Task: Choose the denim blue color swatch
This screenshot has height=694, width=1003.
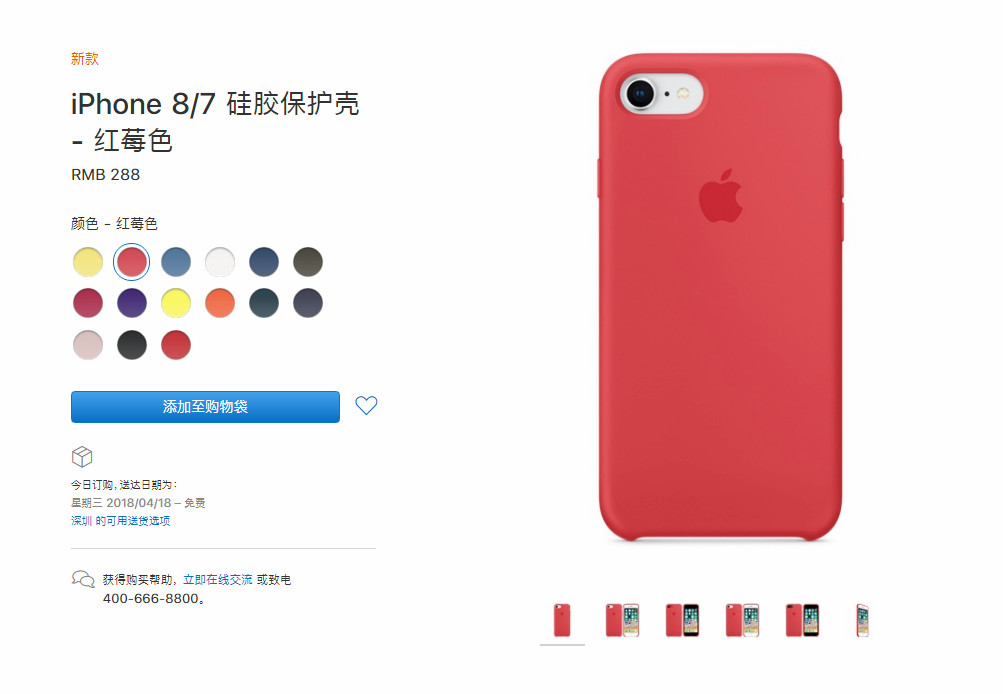Action: [x=176, y=262]
